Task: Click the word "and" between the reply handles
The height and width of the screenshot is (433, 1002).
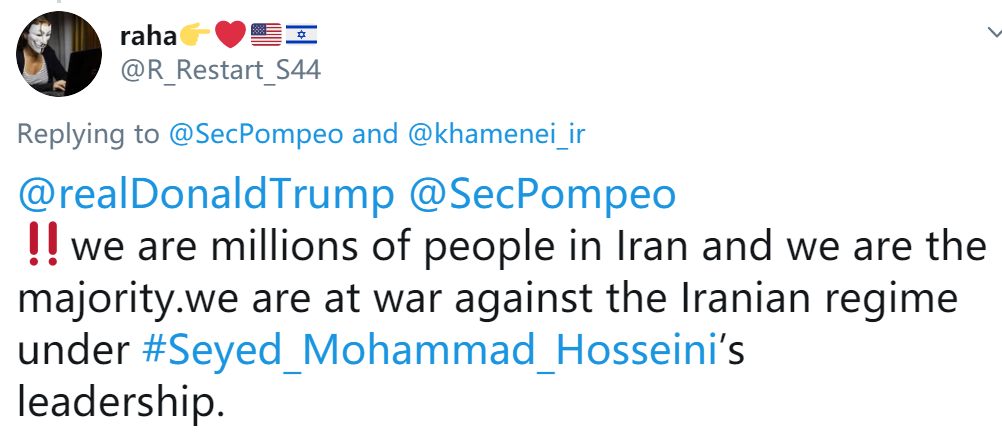Action: [375, 134]
